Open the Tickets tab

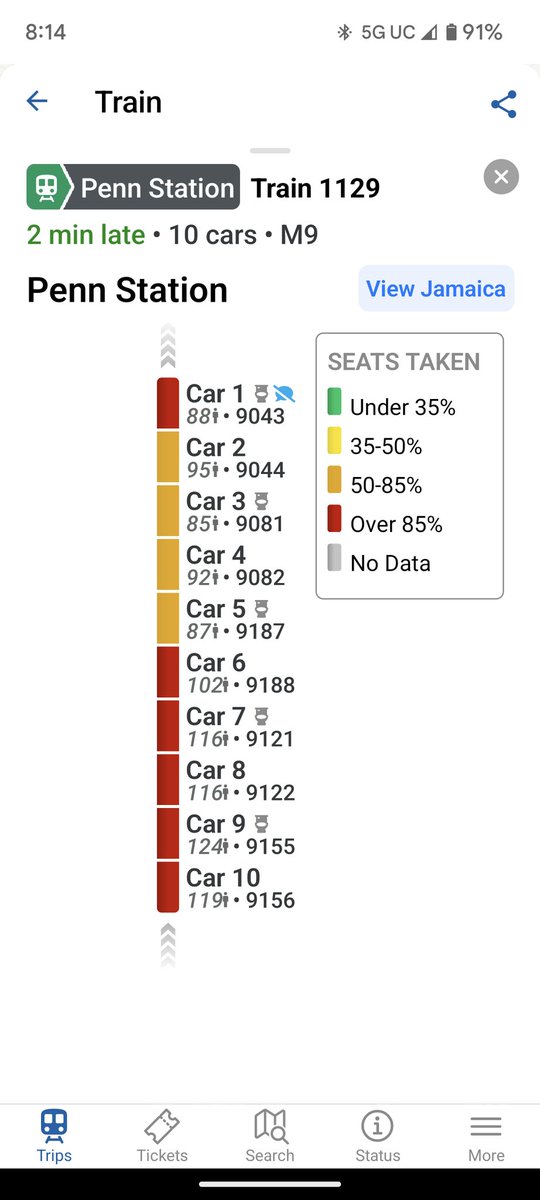[x=162, y=1136]
